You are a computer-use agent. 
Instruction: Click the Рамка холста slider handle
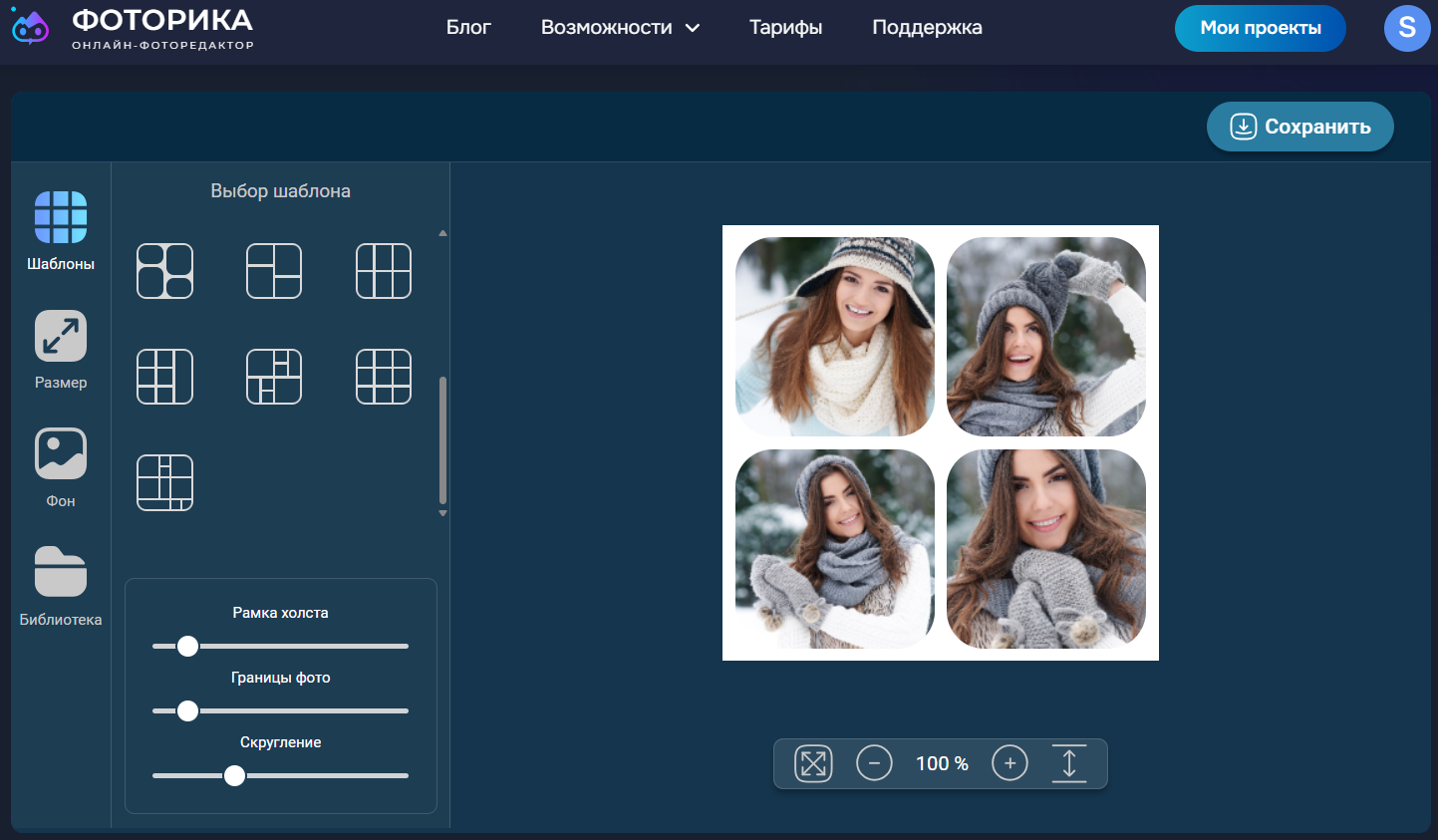187,647
